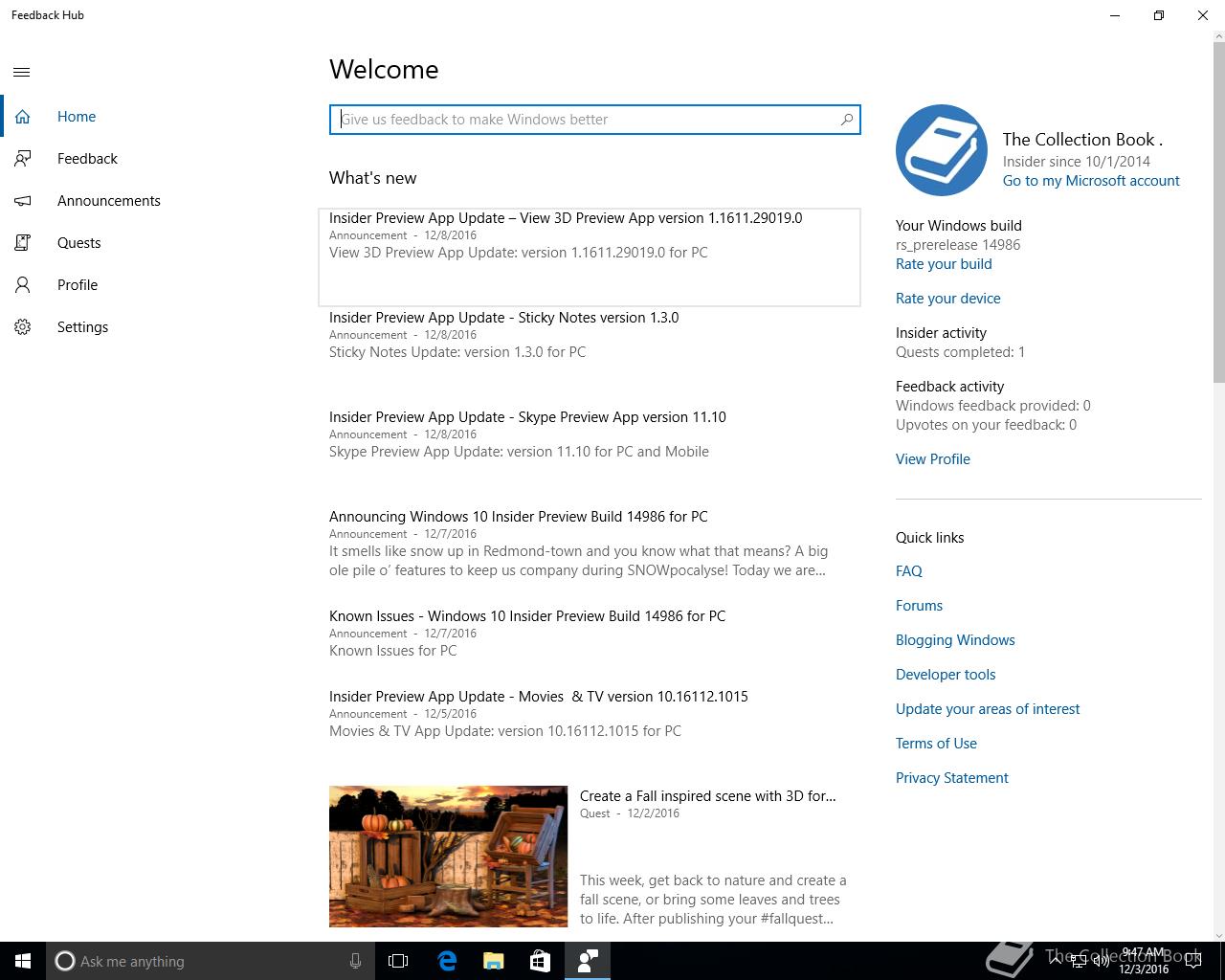Click Feedback Hub taskbar icon
1225x980 pixels.
click(587, 961)
